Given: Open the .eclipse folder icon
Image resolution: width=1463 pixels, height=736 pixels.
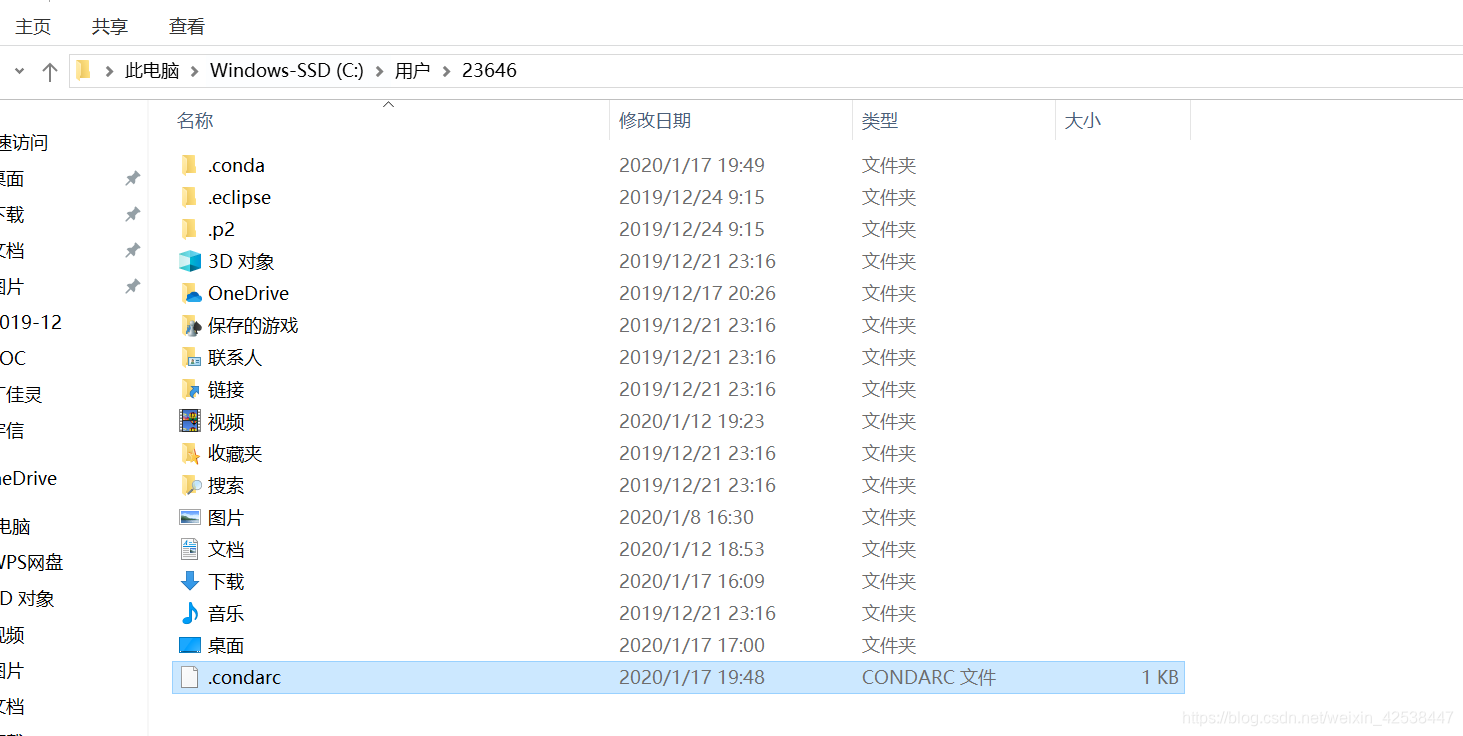Looking at the screenshot, I should click(189, 197).
